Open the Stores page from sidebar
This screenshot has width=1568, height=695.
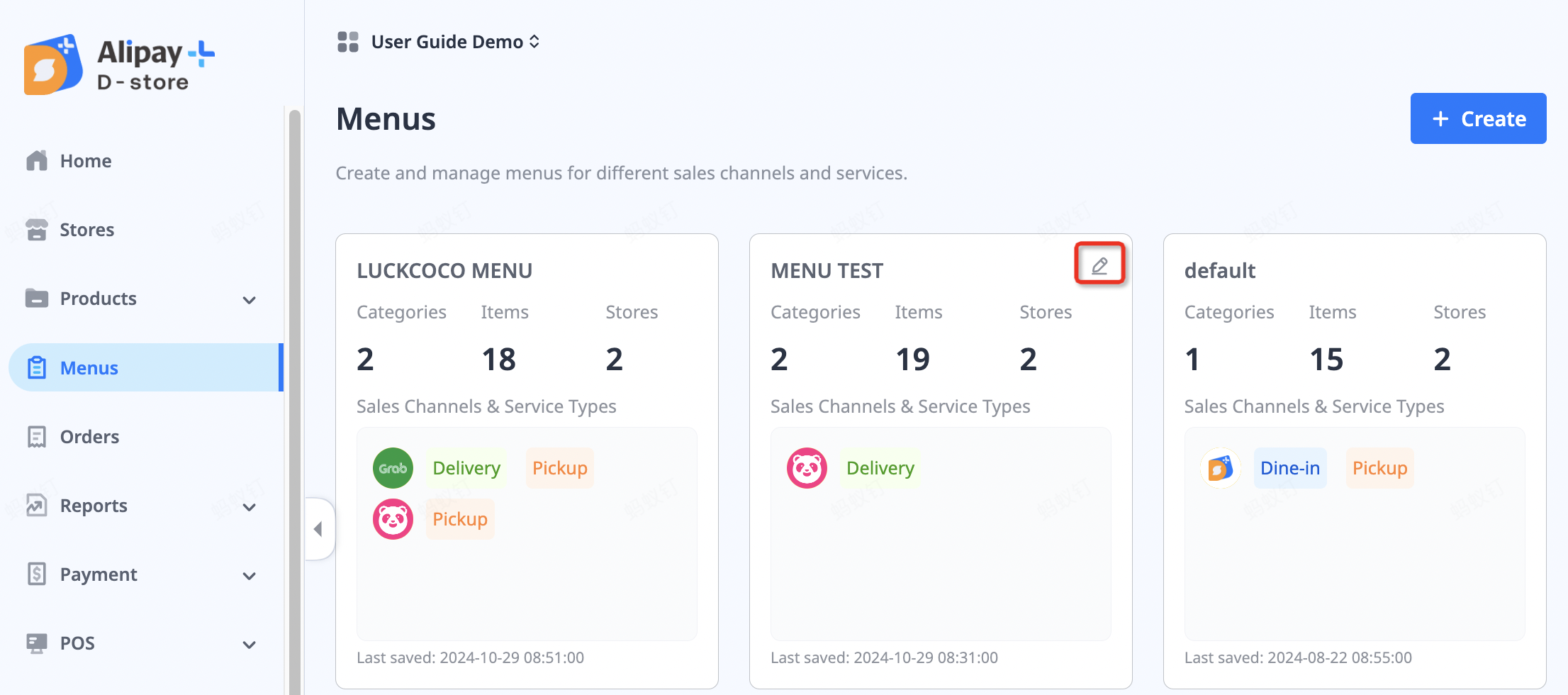pos(86,230)
